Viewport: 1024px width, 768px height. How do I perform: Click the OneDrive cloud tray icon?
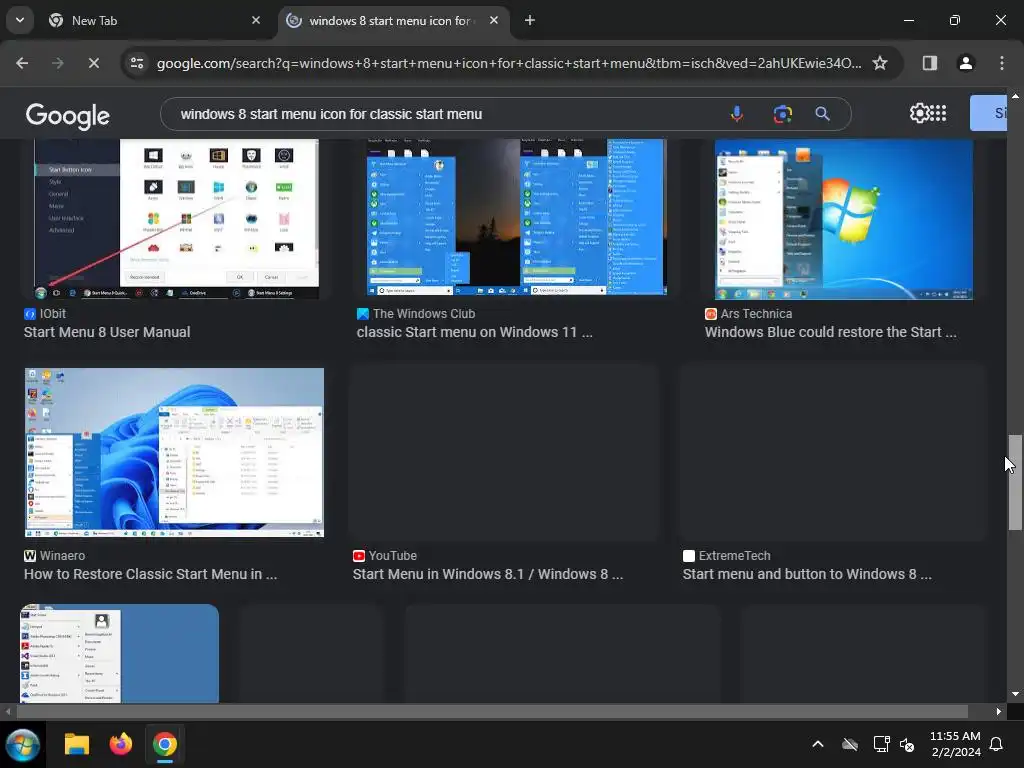click(850, 744)
